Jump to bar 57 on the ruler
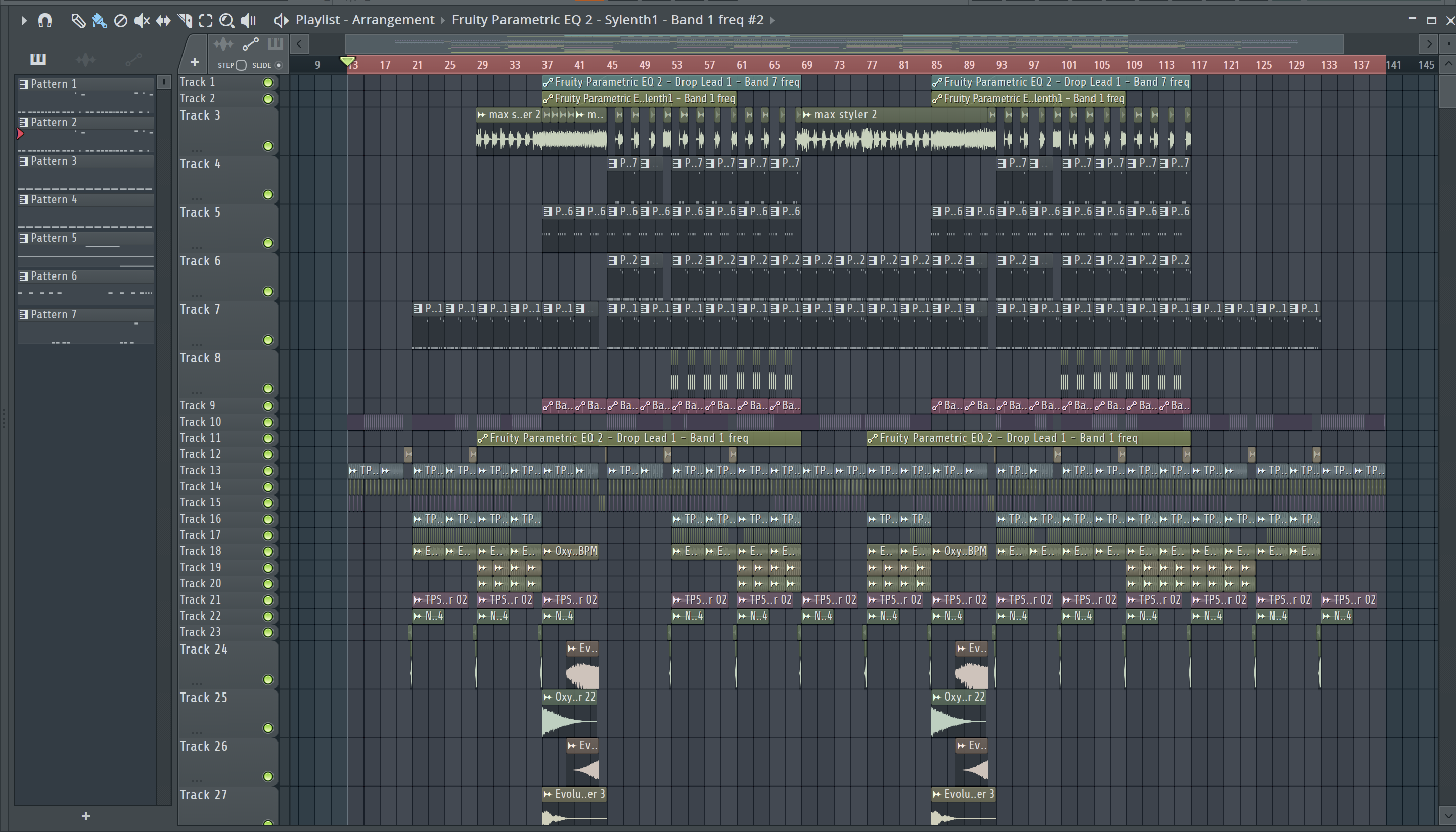 (x=709, y=65)
